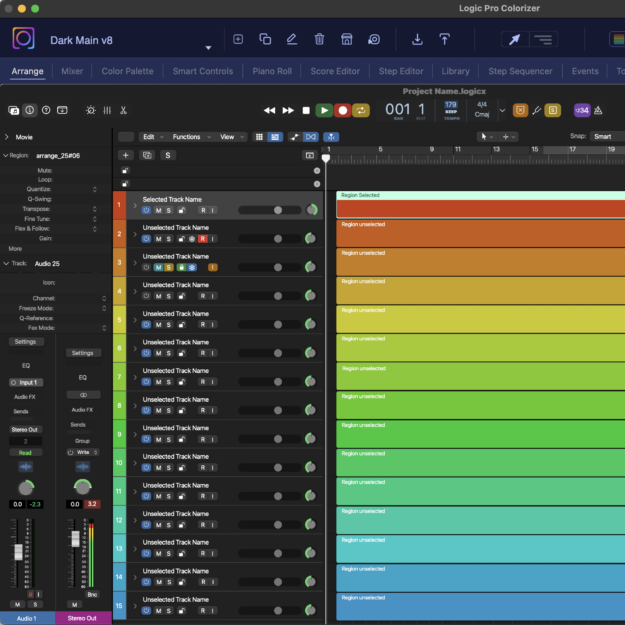Screen dimensions: 625x625
Task: Toggle the purple 1234 count-in button
Action: coord(582,110)
